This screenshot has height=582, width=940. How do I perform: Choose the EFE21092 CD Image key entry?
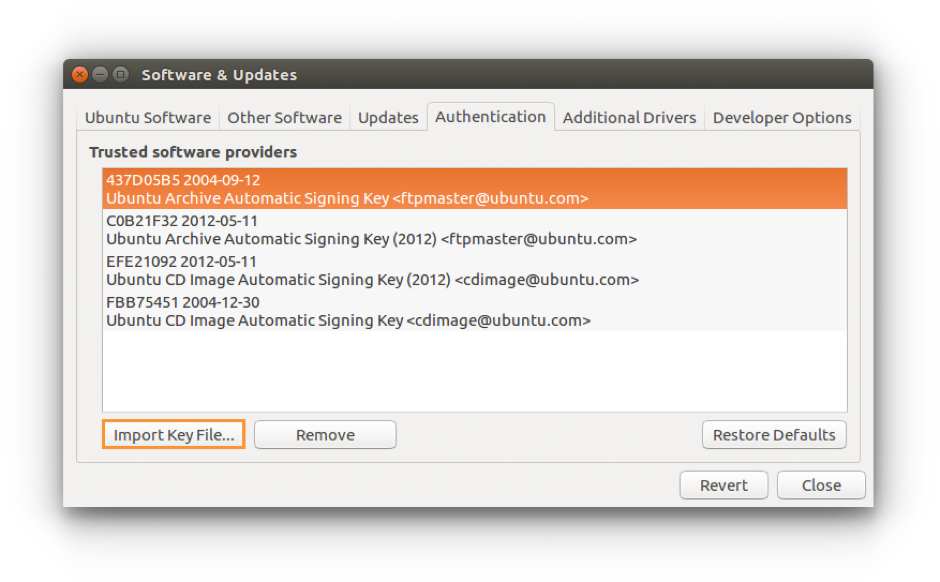coord(474,271)
